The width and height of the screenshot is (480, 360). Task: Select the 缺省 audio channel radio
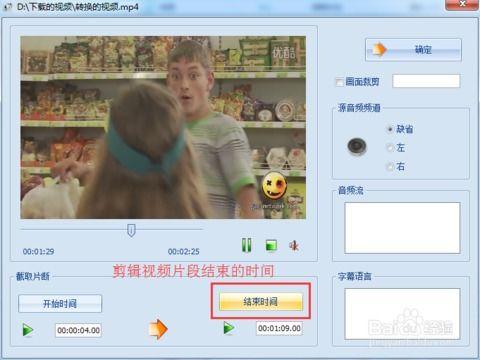tap(390, 129)
